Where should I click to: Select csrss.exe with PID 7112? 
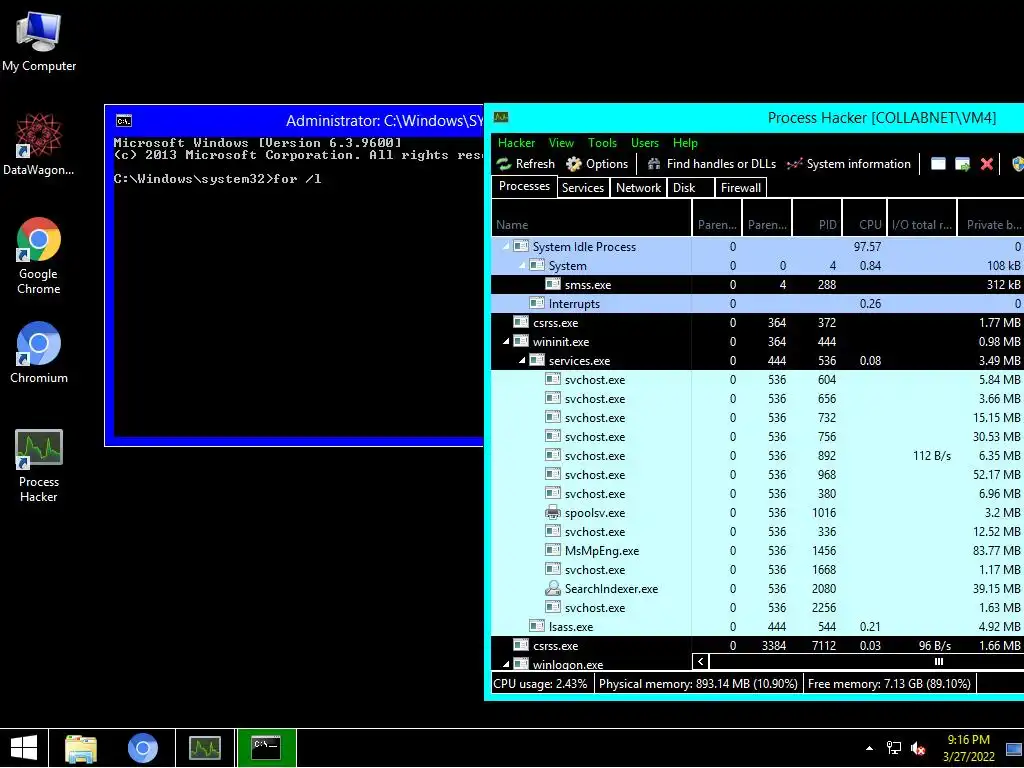[758, 645]
